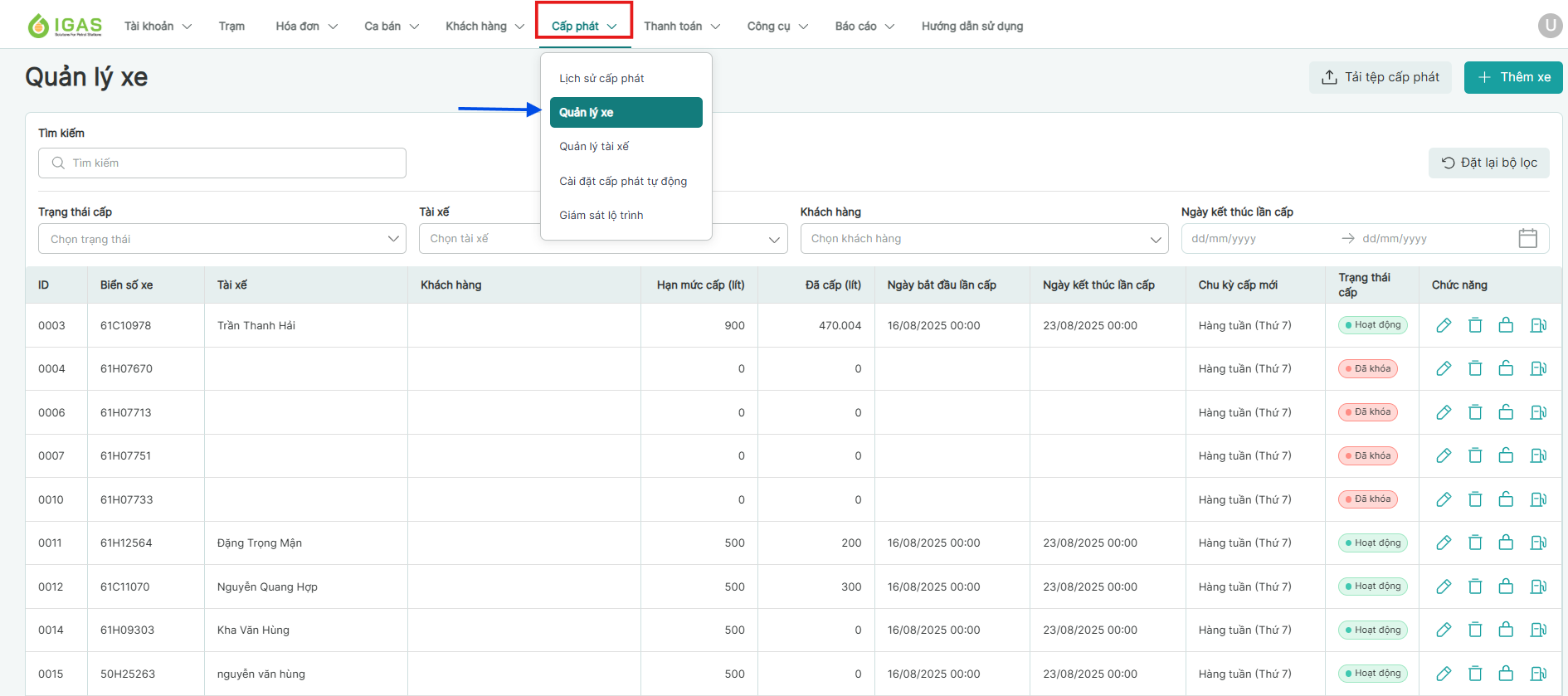Focus the Tìm kiếm search input field
Screen dimensions: 1568x696
point(222,163)
